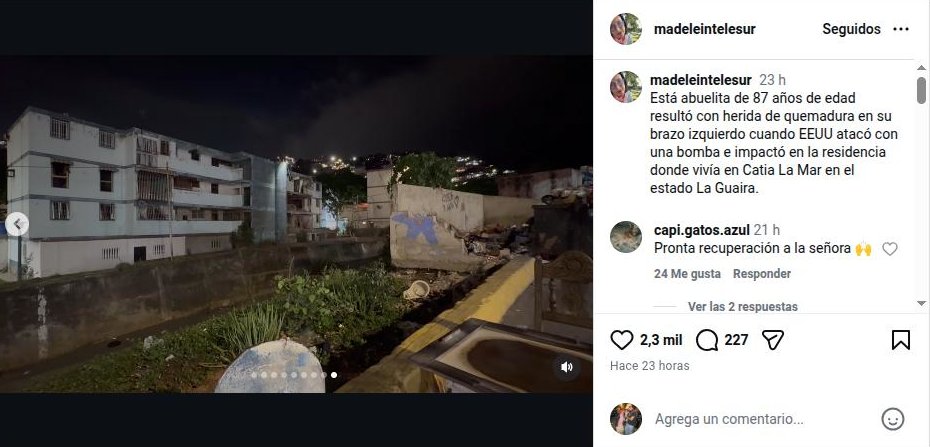Click the comments panel scrollbar down arrow
Viewport: 930px width, 447px height.
(921, 304)
